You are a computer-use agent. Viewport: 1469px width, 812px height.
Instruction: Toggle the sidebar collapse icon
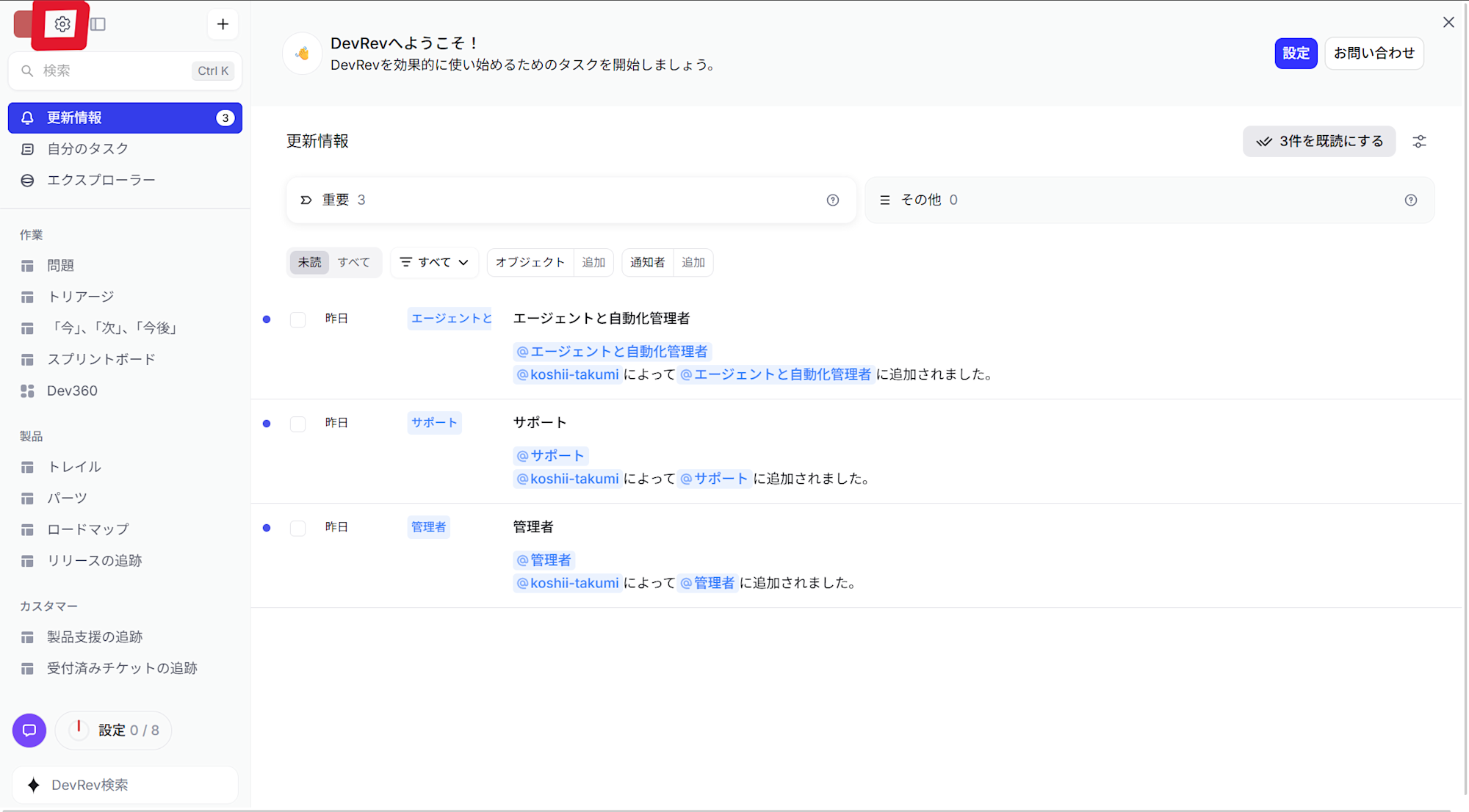(98, 23)
